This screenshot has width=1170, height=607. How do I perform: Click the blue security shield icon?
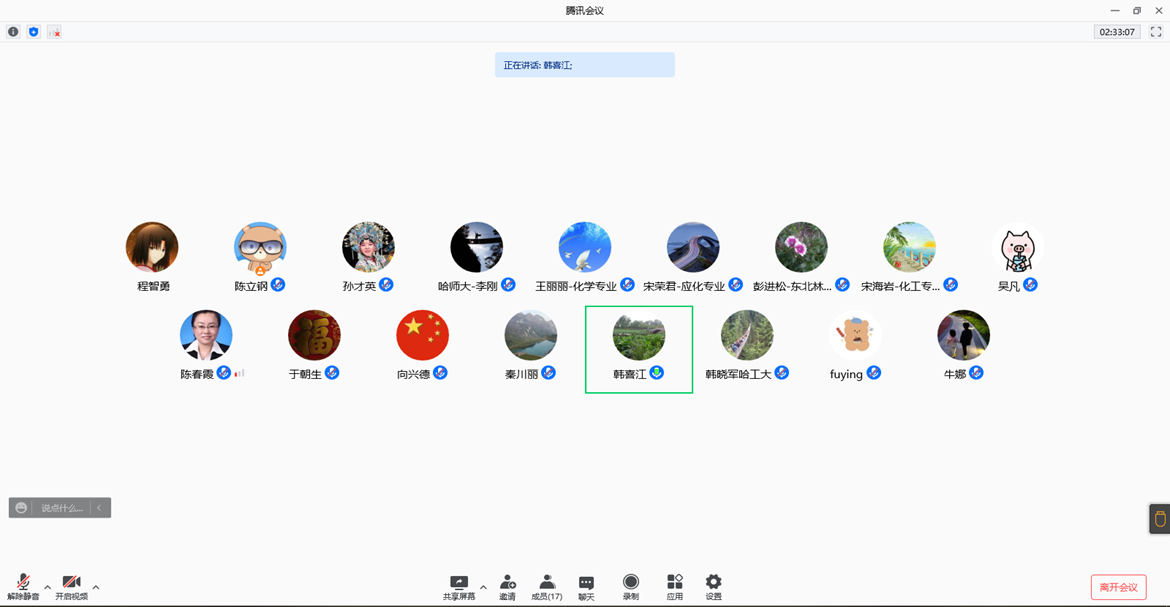click(x=33, y=32)
